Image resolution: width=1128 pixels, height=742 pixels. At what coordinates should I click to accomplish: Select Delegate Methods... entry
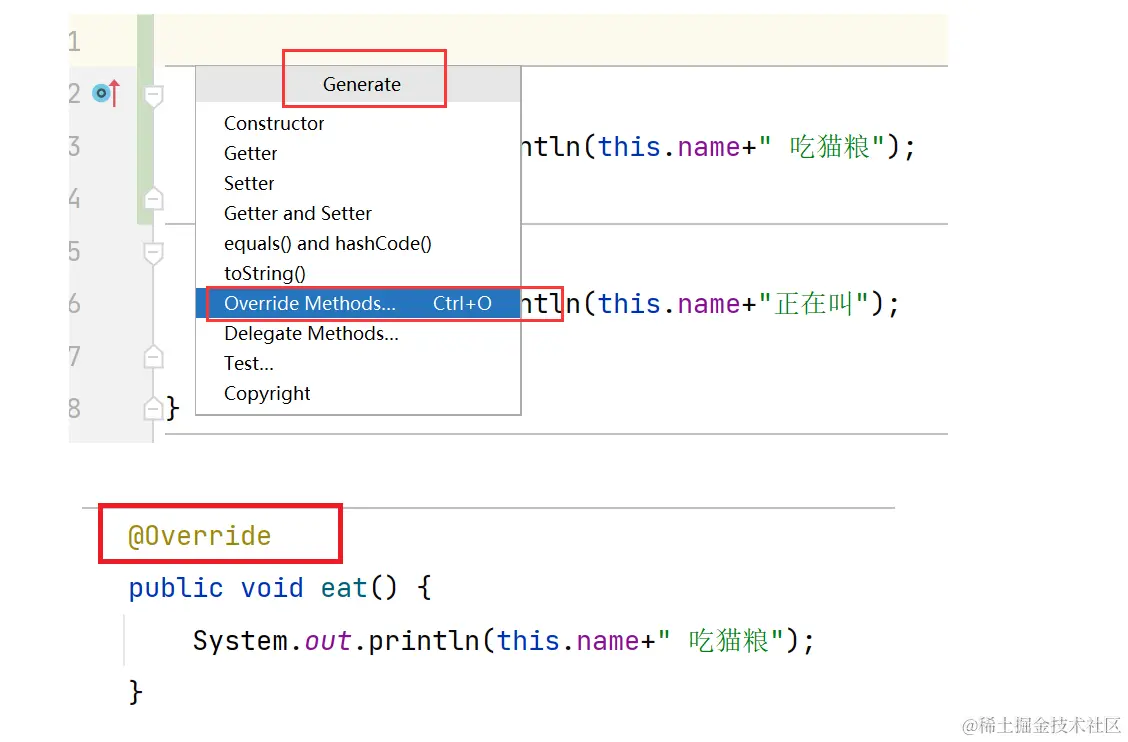click(358, 334)
